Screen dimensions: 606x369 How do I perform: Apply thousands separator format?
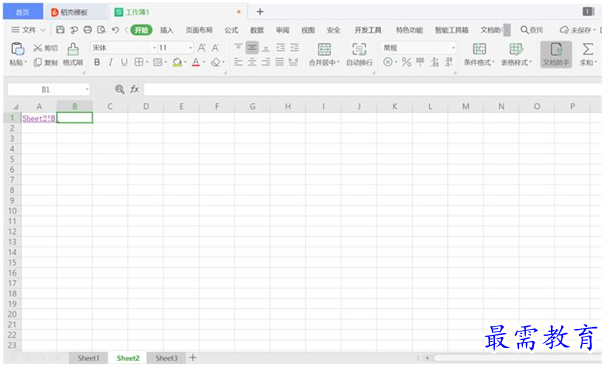tap(420, 62)
